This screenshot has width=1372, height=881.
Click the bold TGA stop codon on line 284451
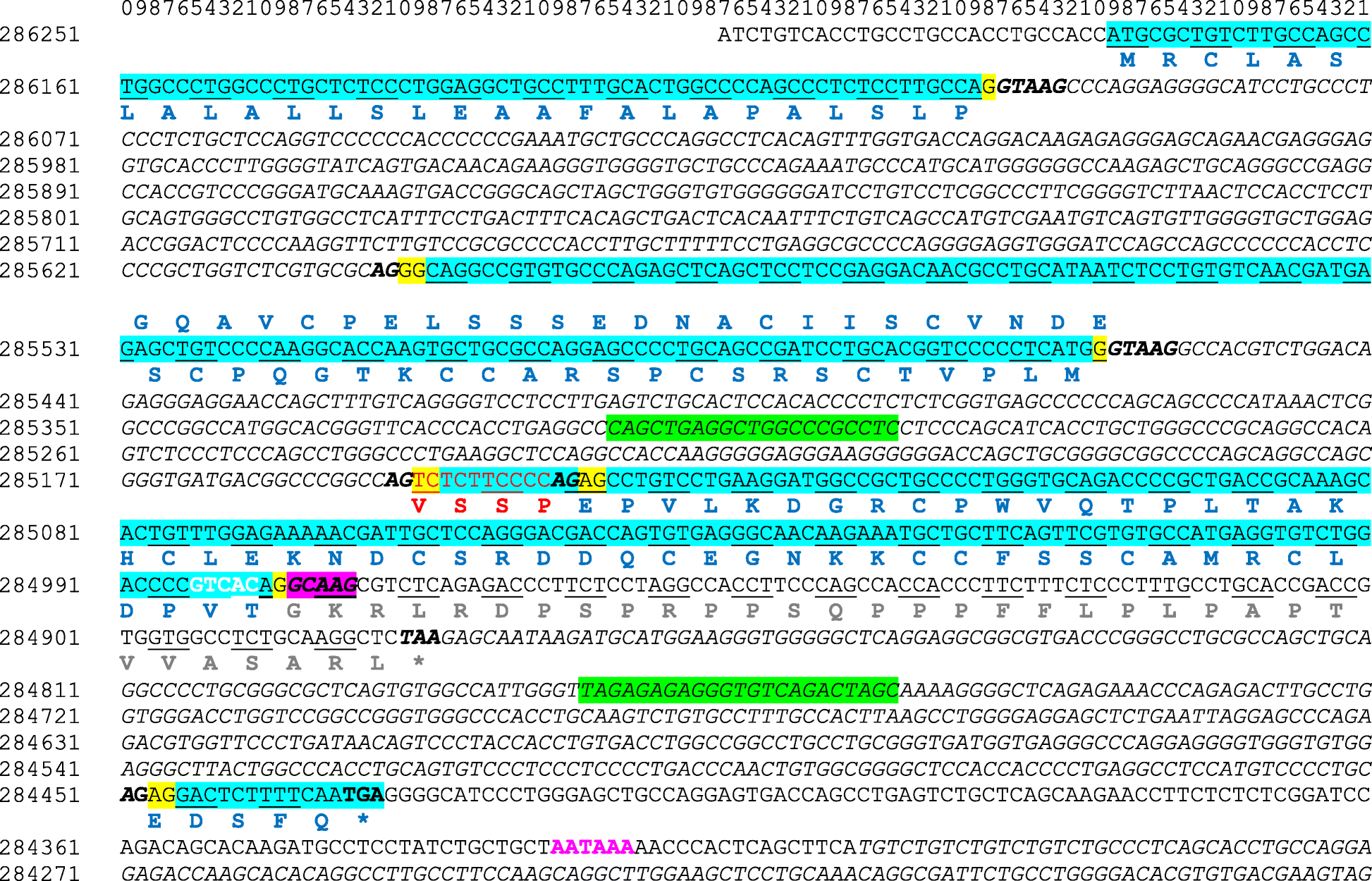pos(364,795)
